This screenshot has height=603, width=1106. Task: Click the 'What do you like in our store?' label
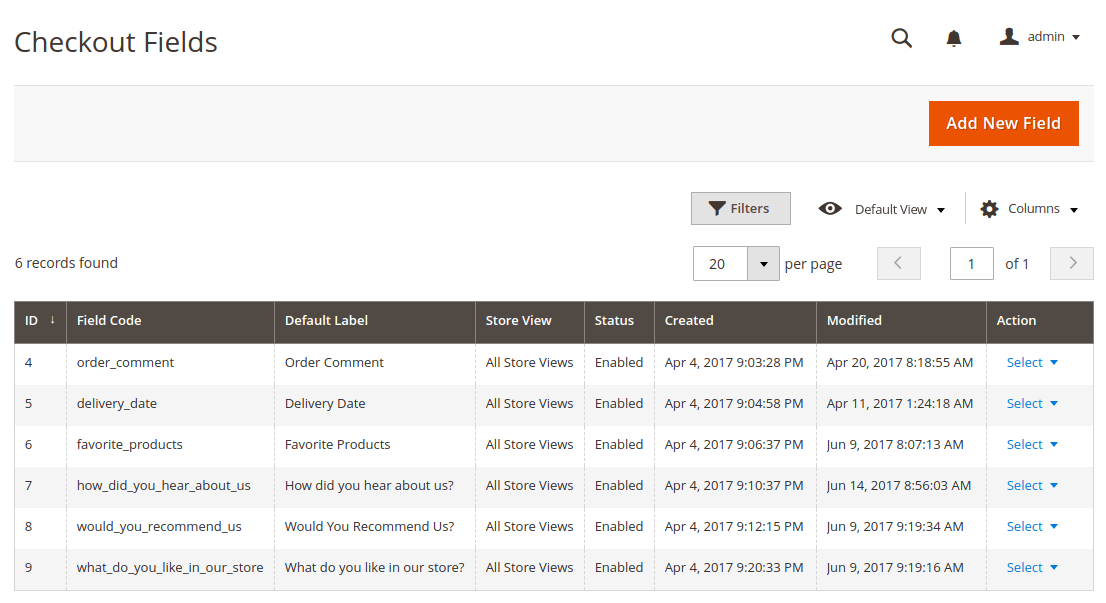(x=375, y=567)
